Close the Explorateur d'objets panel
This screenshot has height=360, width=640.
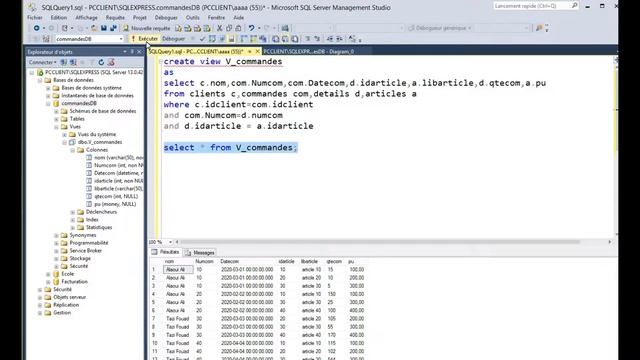(x=139, y=52)
